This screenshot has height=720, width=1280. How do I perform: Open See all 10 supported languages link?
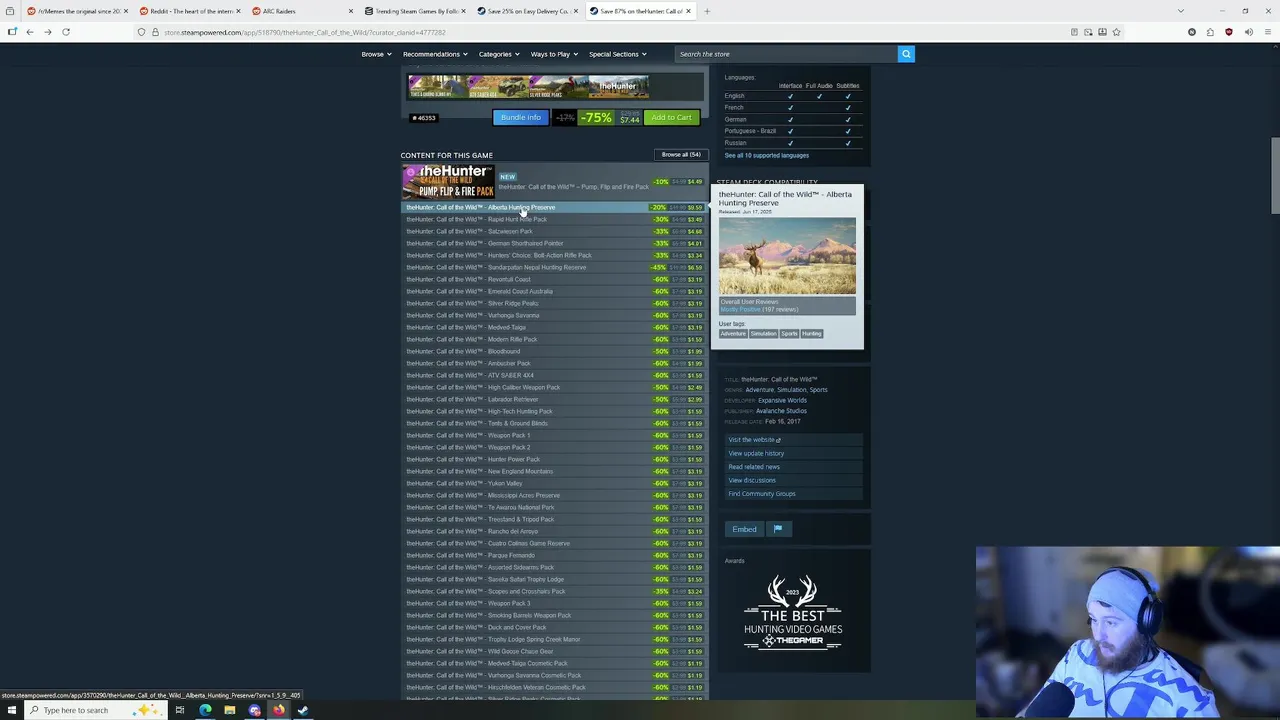767,155
